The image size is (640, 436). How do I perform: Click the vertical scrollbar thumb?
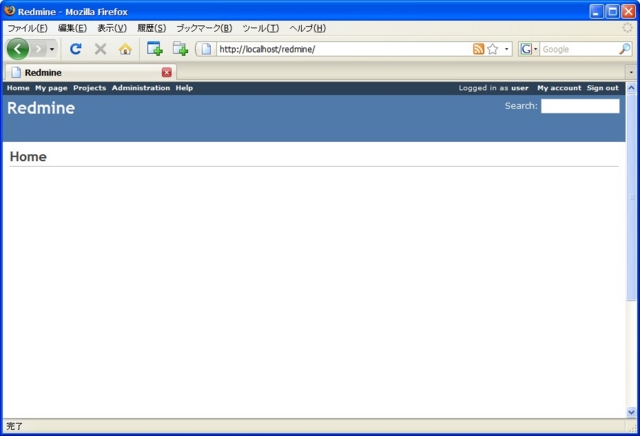631,197
